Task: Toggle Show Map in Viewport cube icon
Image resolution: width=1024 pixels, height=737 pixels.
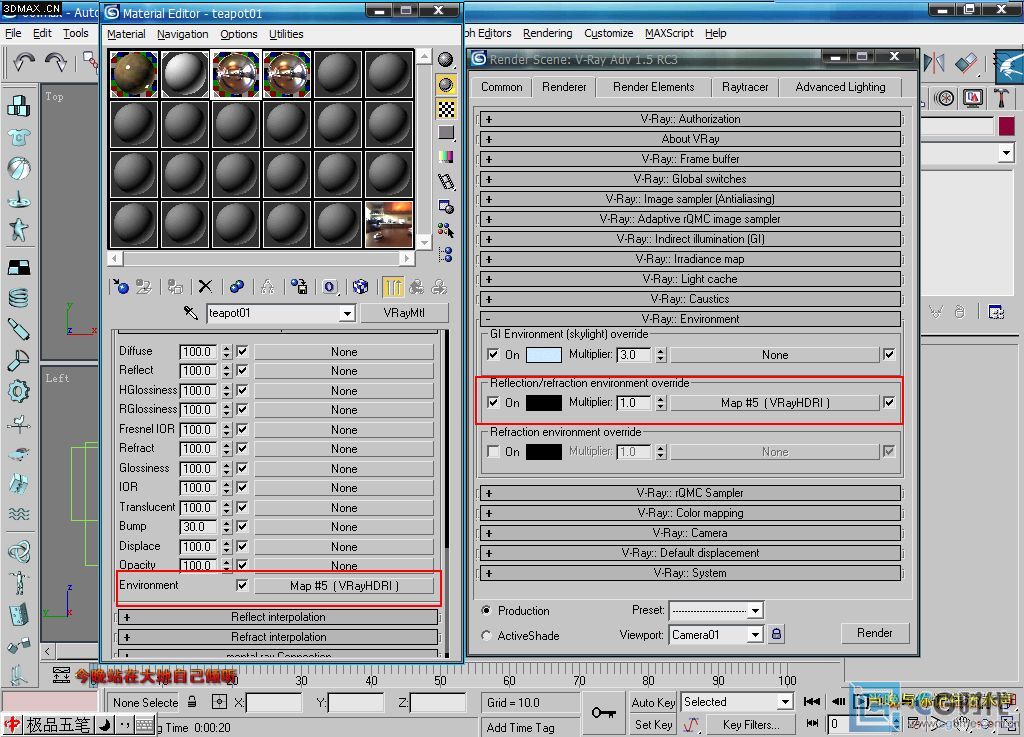Action: click(x=360, y=287)
